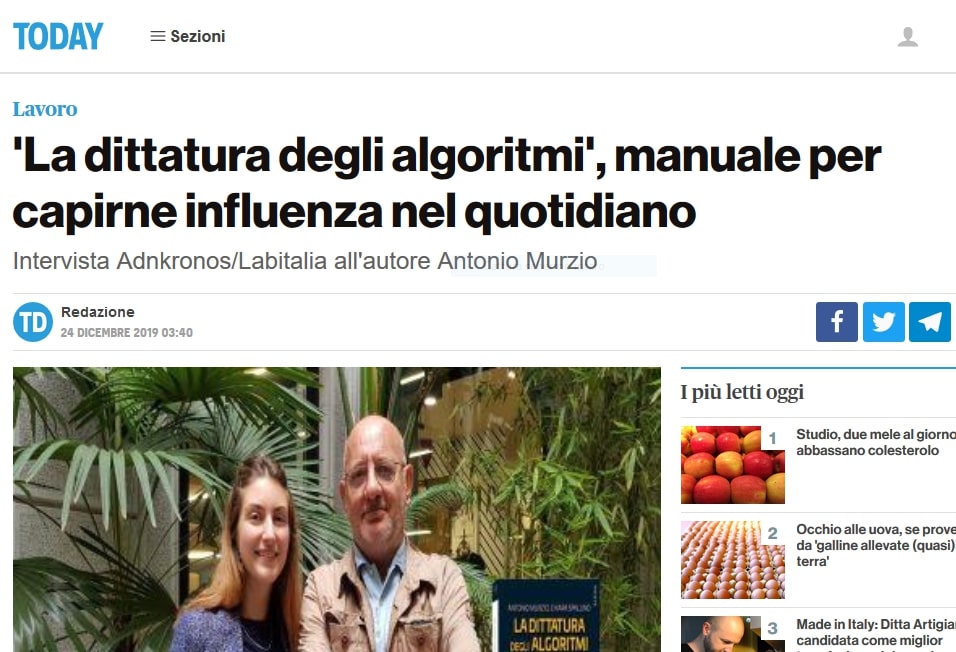
Task: Share article via Telegram icon
Action: coord(930,321)
